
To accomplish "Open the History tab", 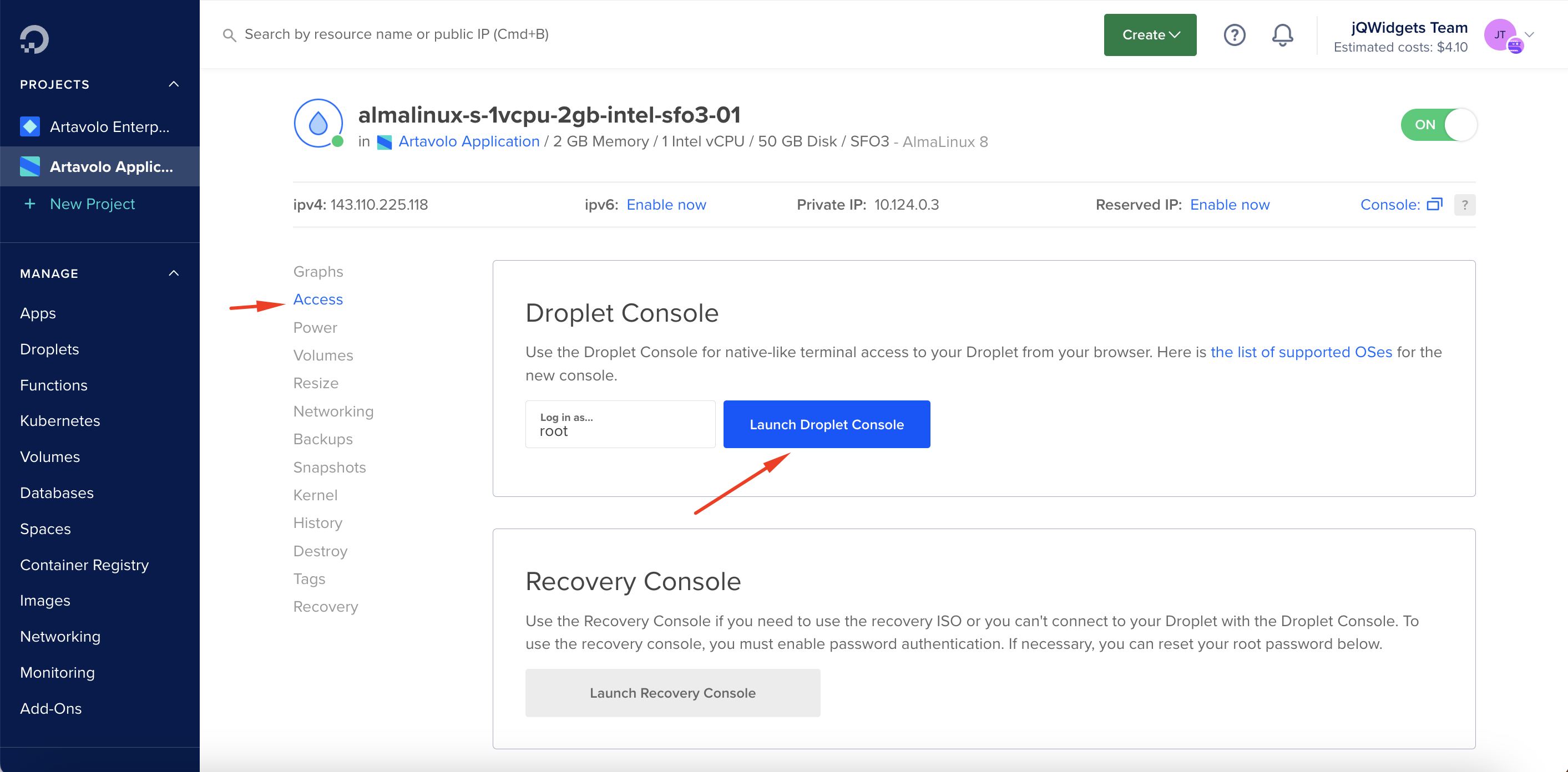I will 317,523.
